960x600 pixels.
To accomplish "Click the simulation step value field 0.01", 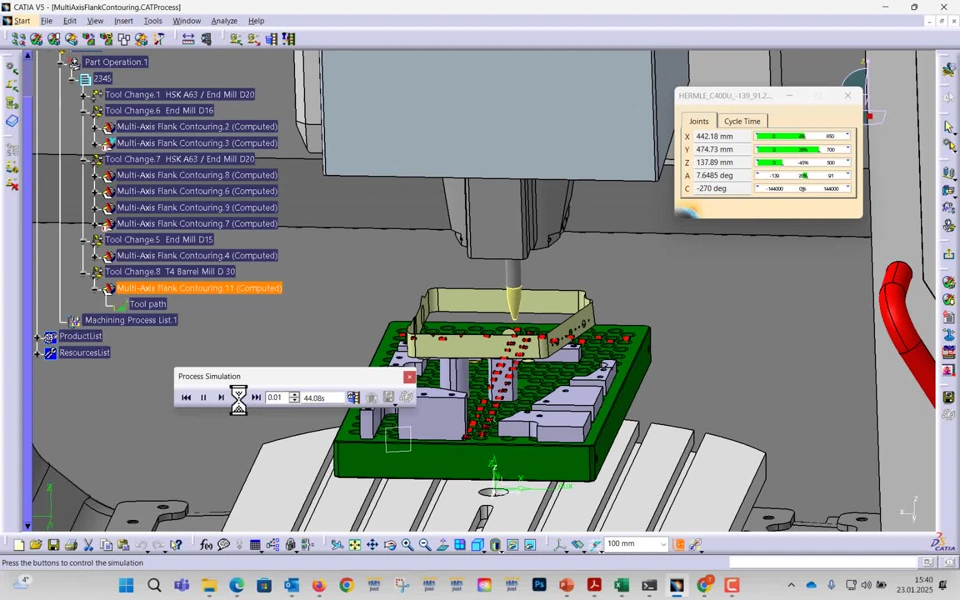I will 277,397.
